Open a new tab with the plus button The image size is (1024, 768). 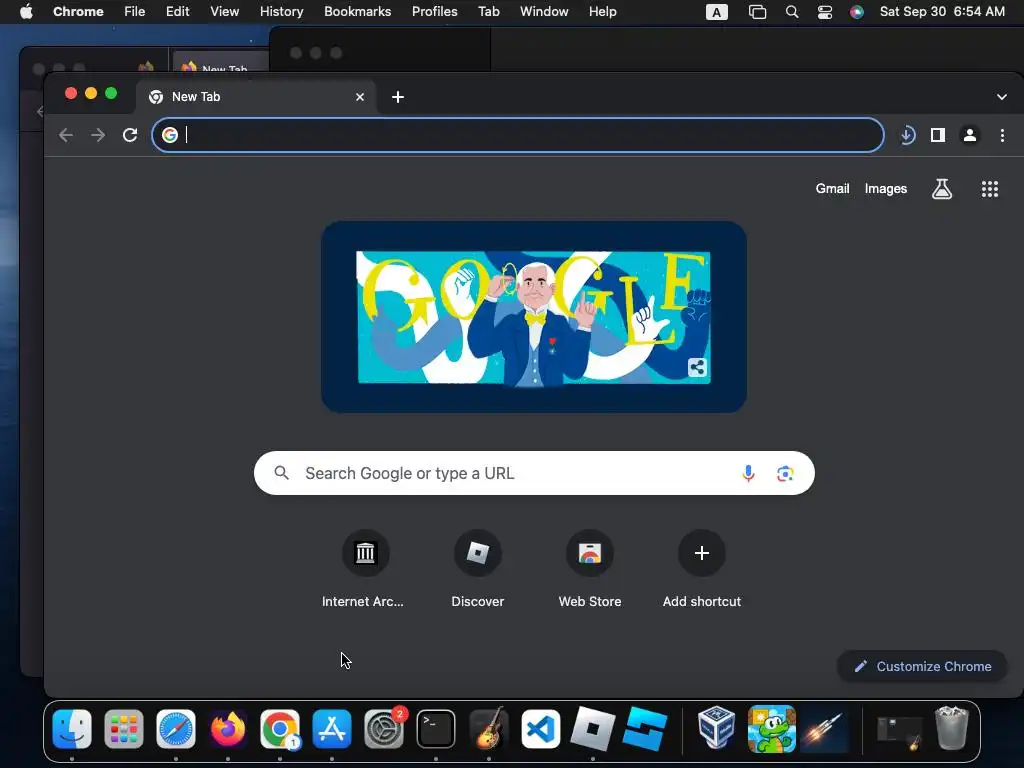click(398, 97)
